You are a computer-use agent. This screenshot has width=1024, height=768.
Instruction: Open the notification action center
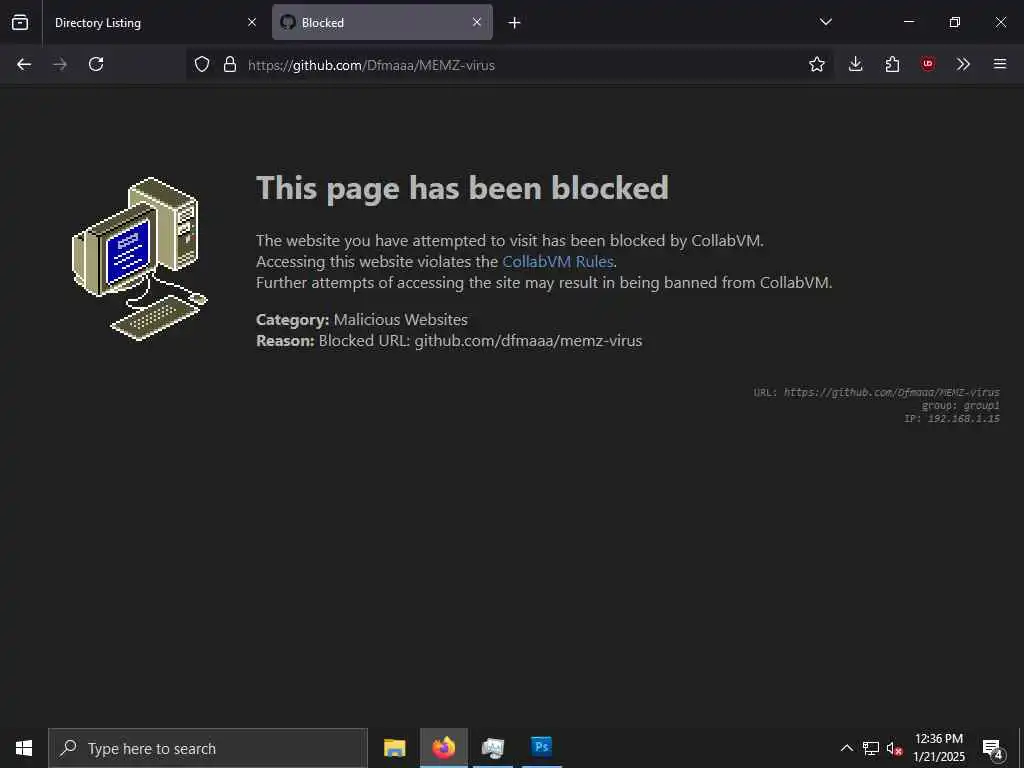(993, 748)
